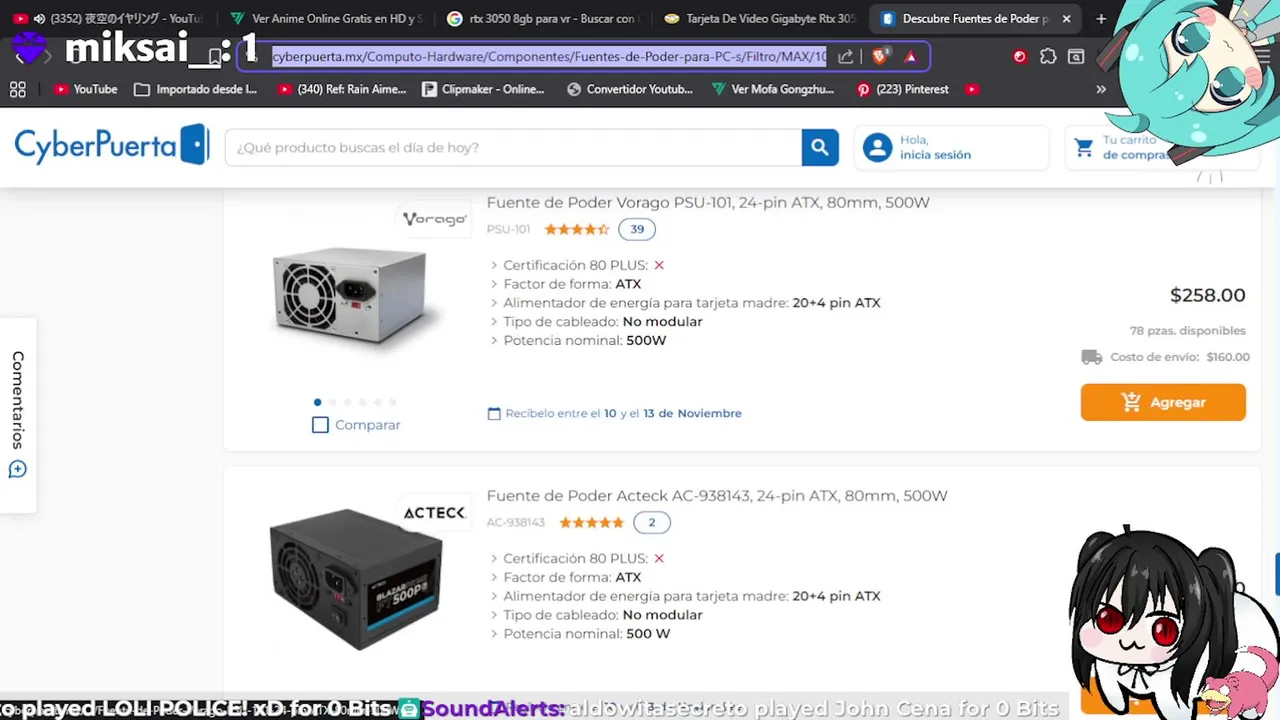The height and width of the screenshot is (720, 1280).
Task: Click the share page icon in address bar
Action: click(x=846, y=57)
